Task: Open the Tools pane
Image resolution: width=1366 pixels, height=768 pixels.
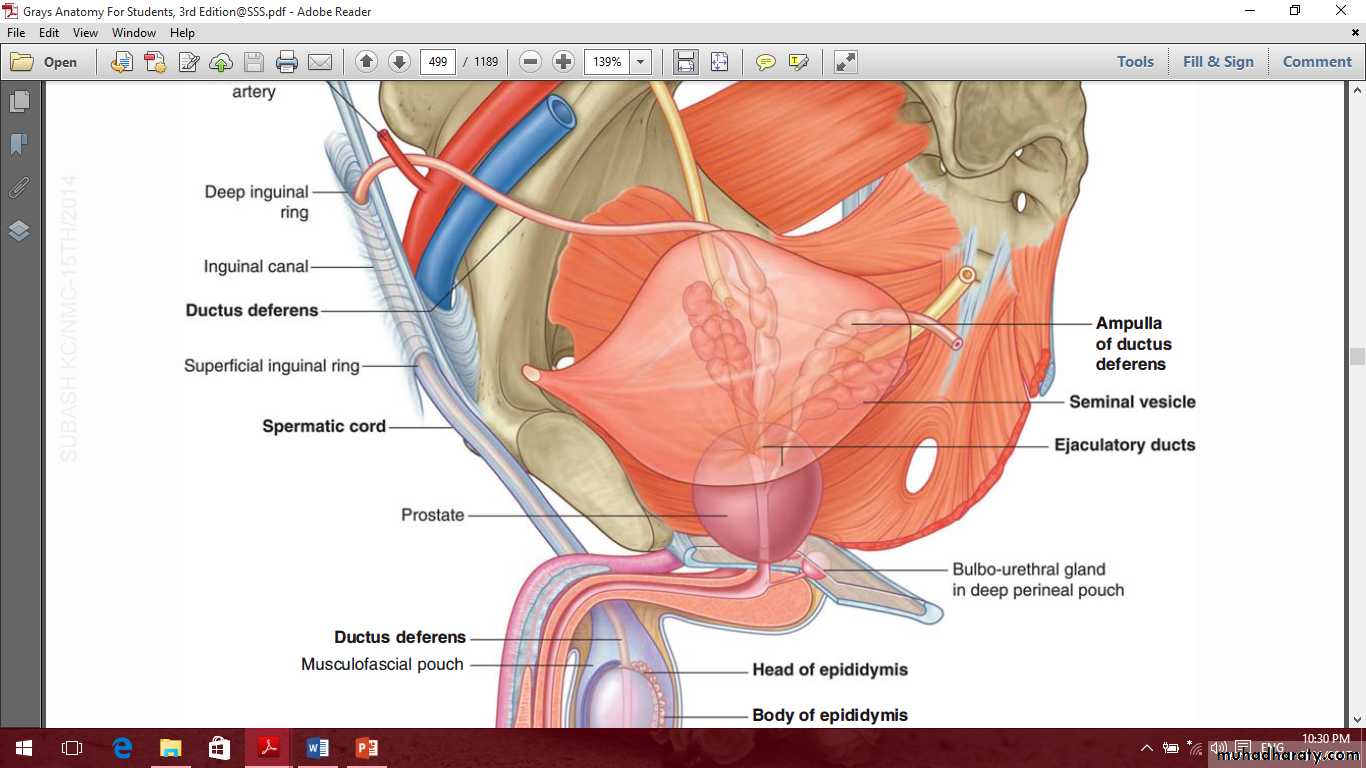Action: coord(1135,62)
